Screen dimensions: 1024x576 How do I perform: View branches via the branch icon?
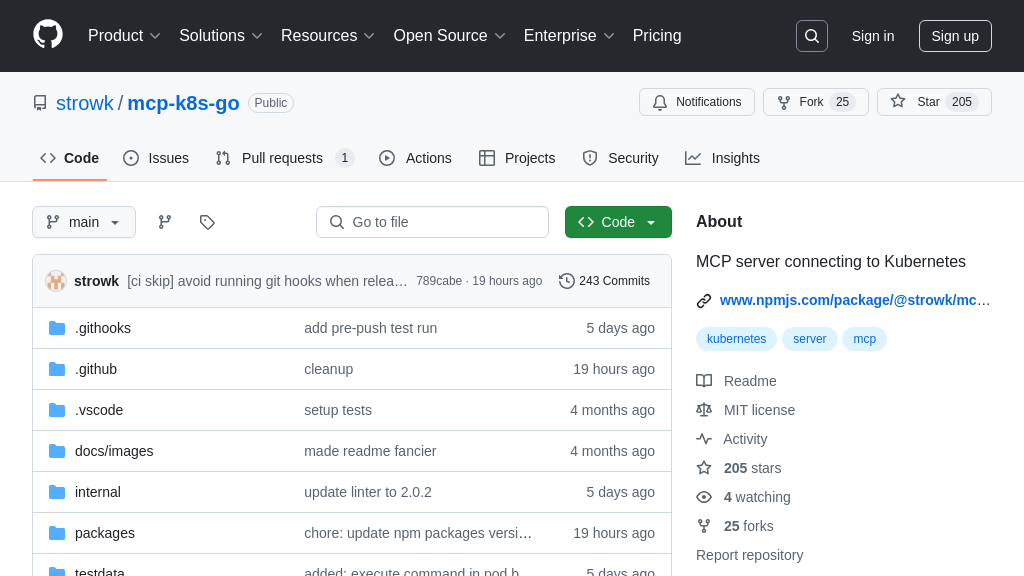(x=165, y=222)
